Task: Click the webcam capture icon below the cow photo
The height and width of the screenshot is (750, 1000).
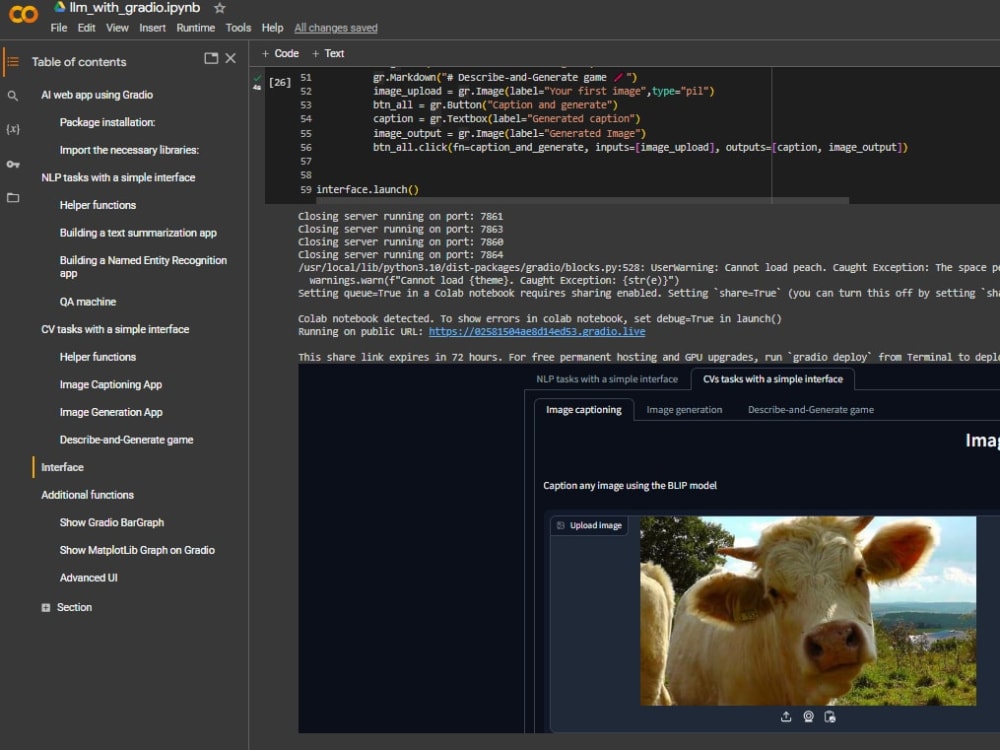Action: coord(808,717)
